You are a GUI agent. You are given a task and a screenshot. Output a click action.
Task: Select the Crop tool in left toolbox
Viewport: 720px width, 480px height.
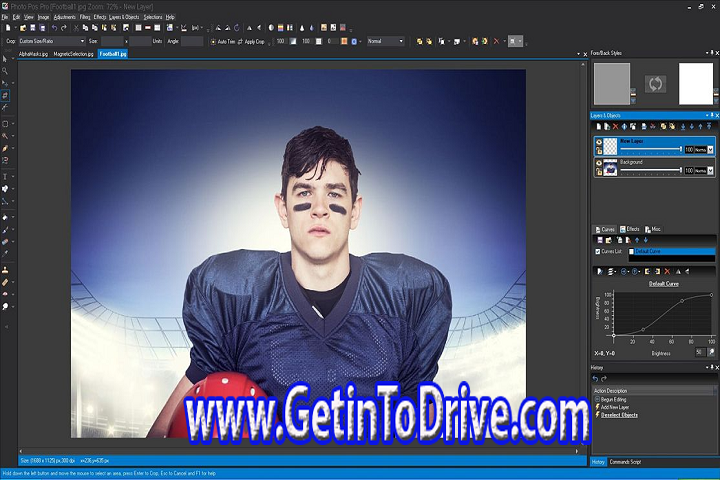(5, 95)
